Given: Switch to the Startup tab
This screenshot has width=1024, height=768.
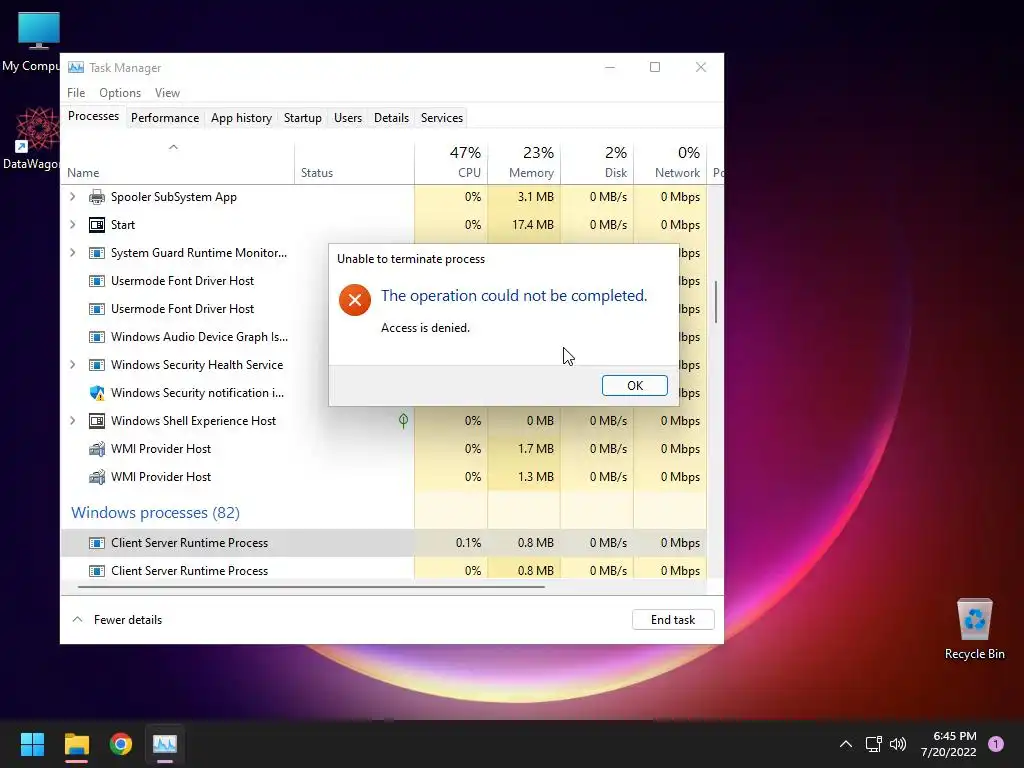Looking at the screenshot, I should (302, 118).
